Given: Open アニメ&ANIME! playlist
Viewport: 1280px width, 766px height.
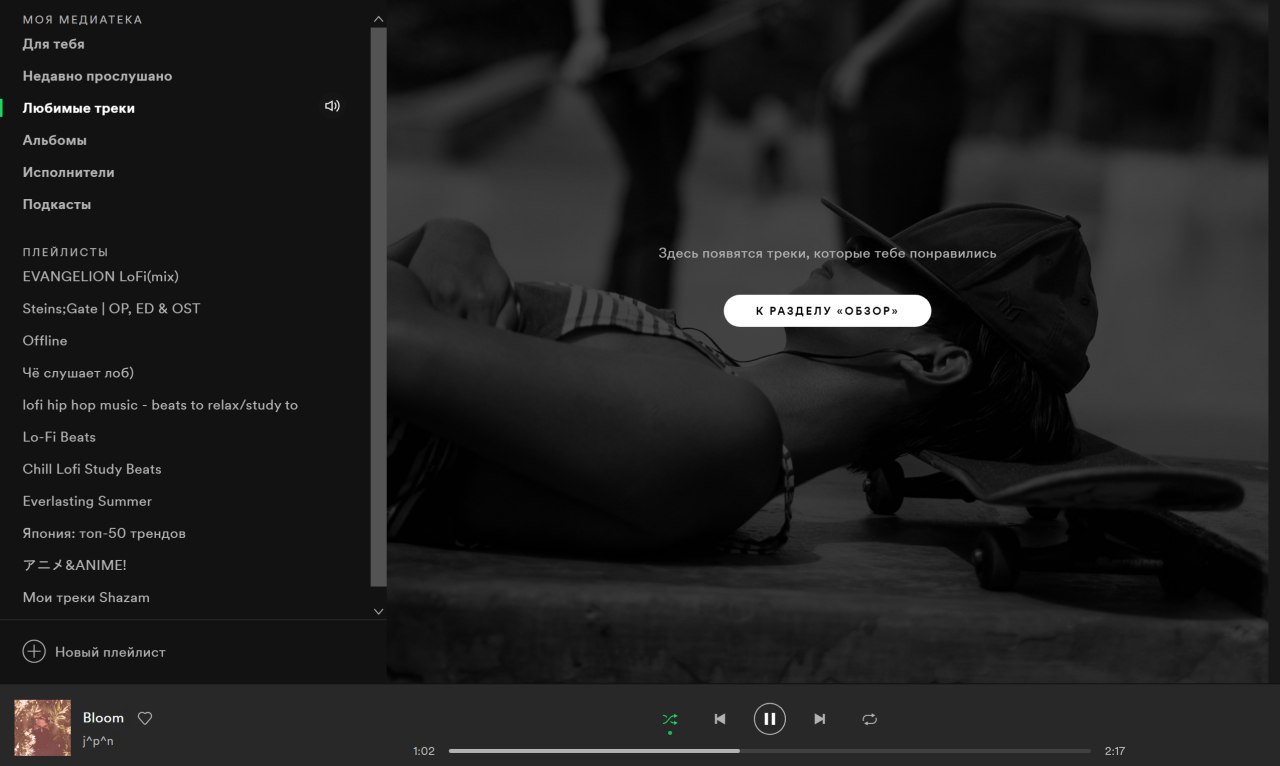Looking at the screenshot, I should [74, 565].
